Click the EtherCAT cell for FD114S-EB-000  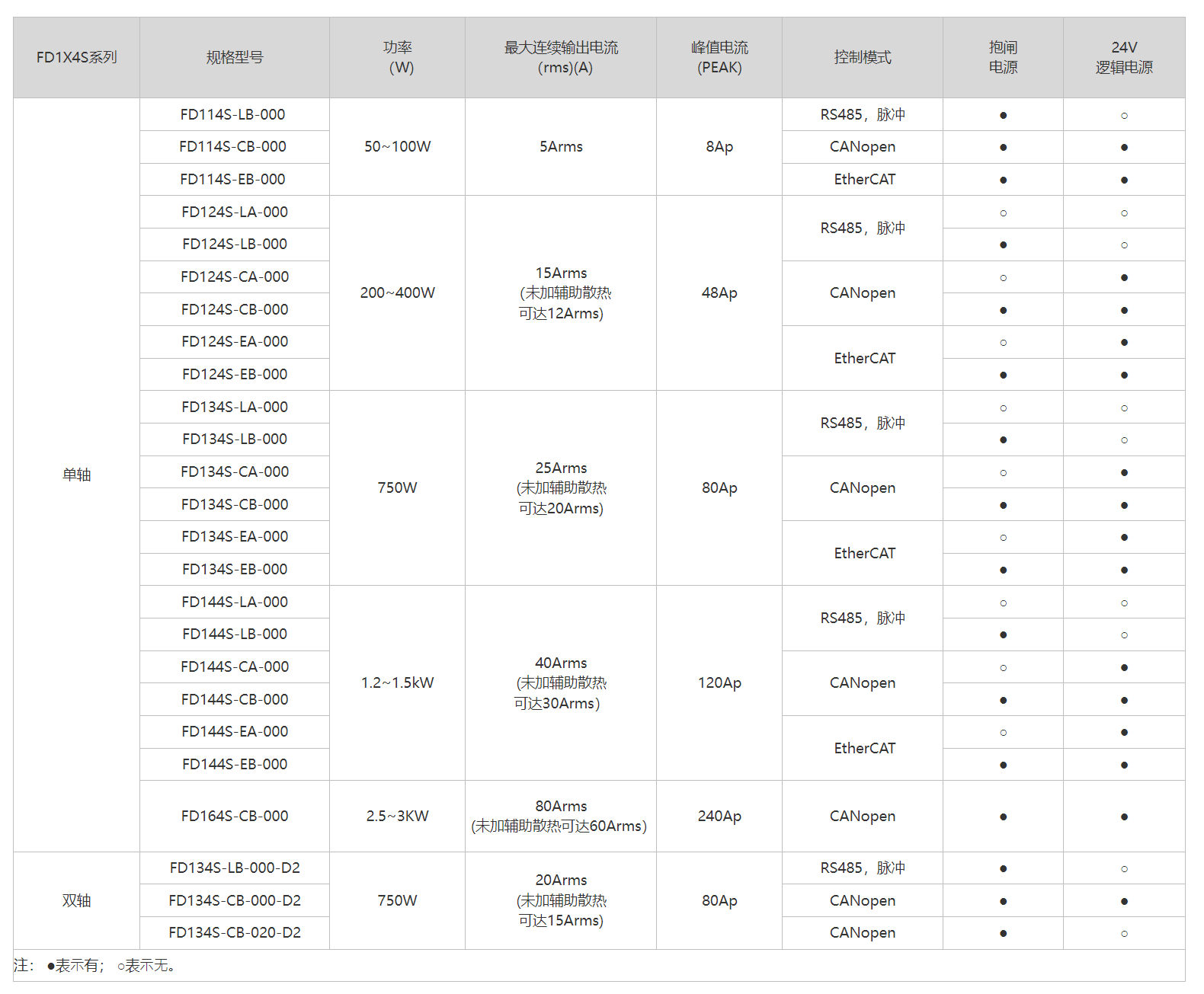(862, 179)
